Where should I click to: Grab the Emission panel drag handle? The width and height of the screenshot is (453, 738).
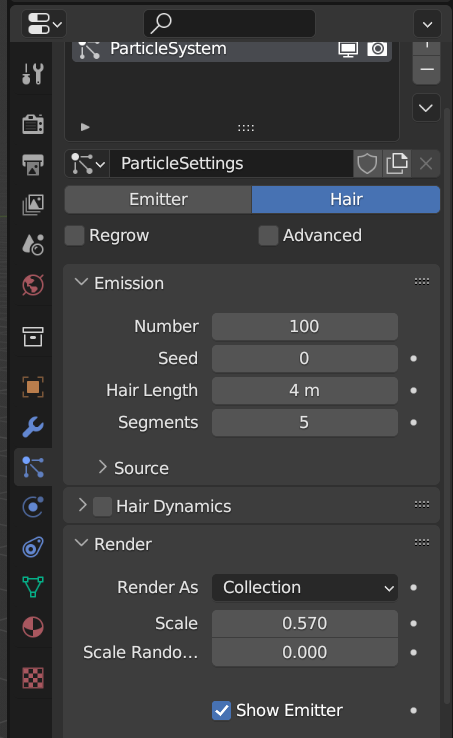pos(422,282)
